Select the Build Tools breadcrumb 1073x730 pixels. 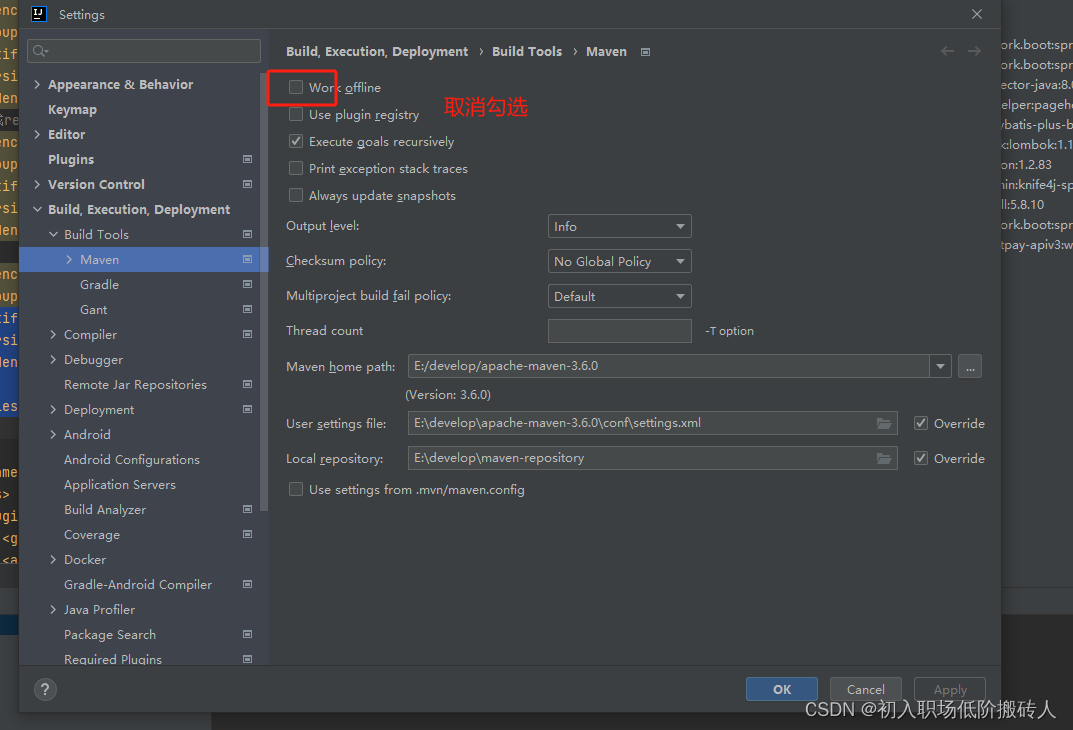[x=527, y=51]
